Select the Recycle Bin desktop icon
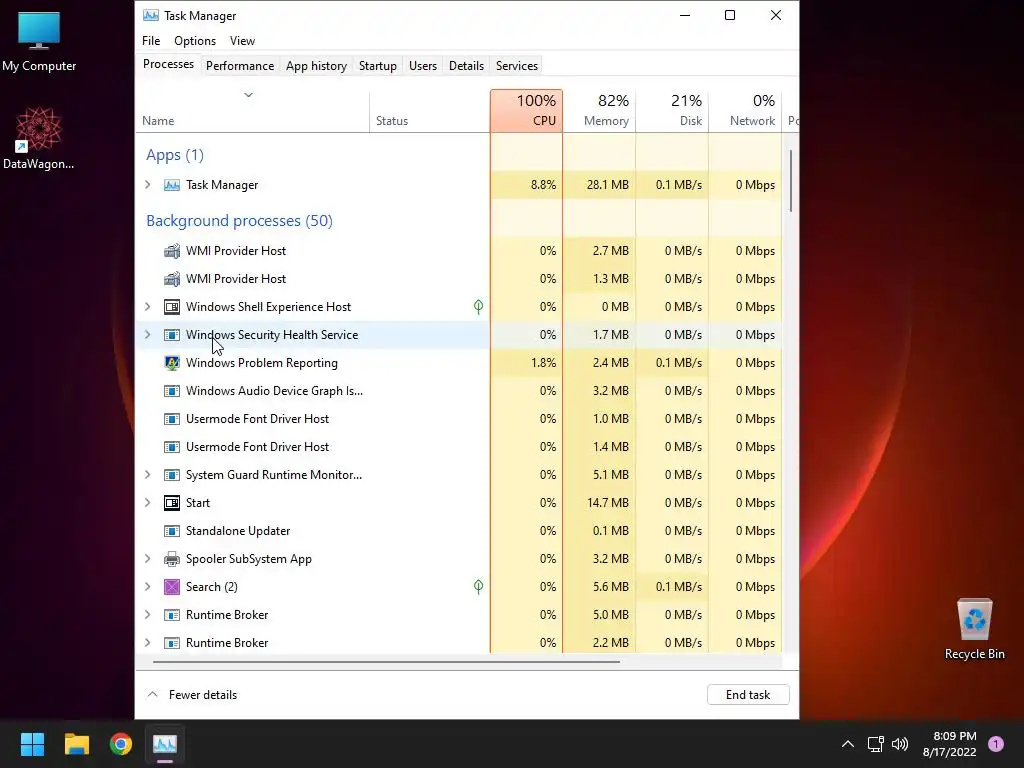The width and height of the screenshot is (1024, 768). click(x=974, y=630)
